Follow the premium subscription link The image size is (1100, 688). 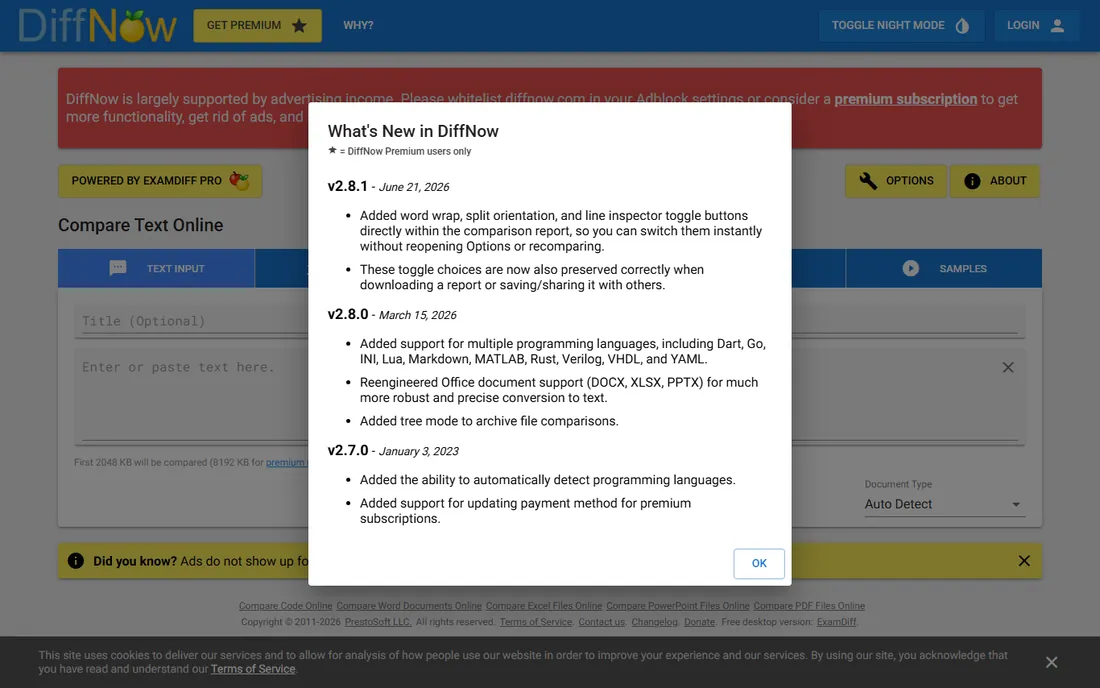click(905, 100)
